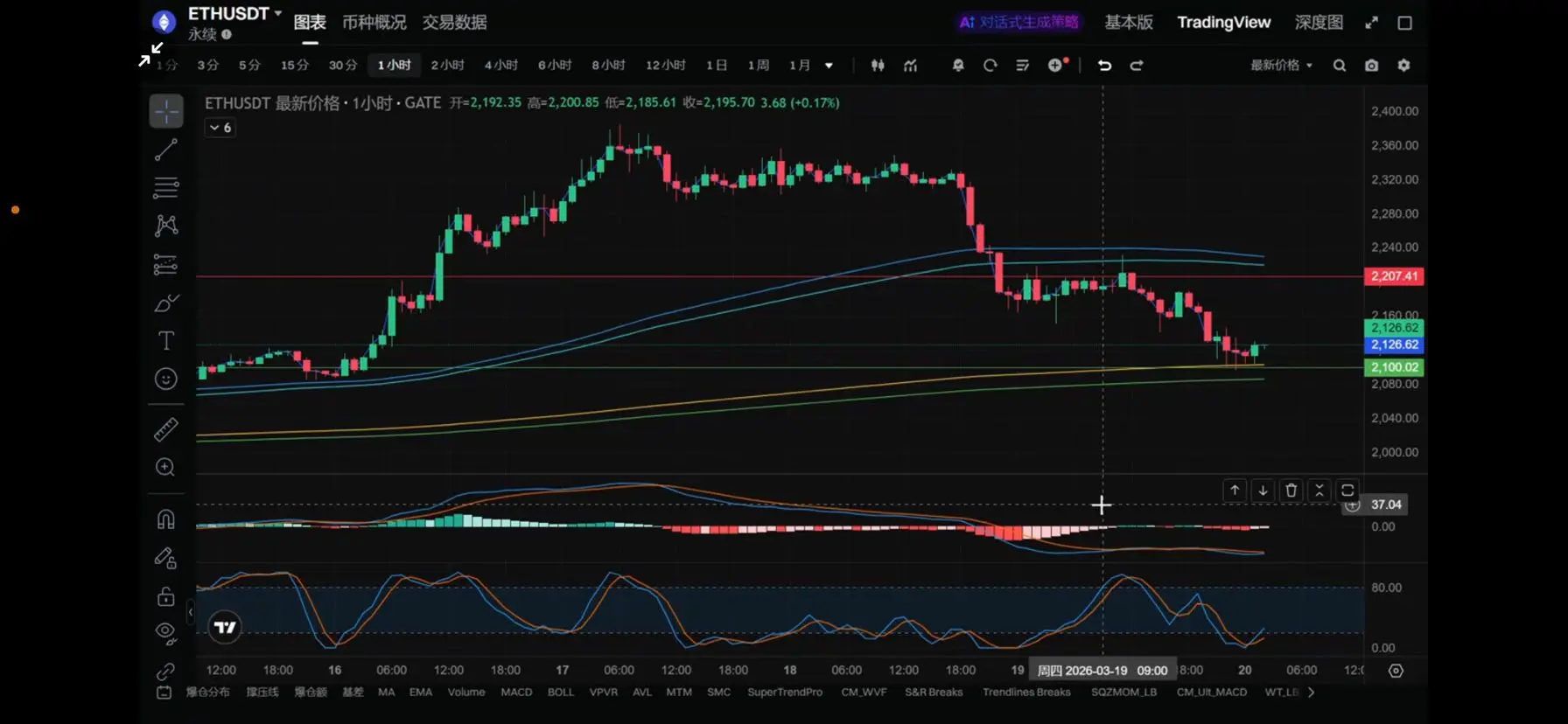Toggle the MACD indicator in bottom bar
This screenshot has height=724, width=1568.
point(516,693)
